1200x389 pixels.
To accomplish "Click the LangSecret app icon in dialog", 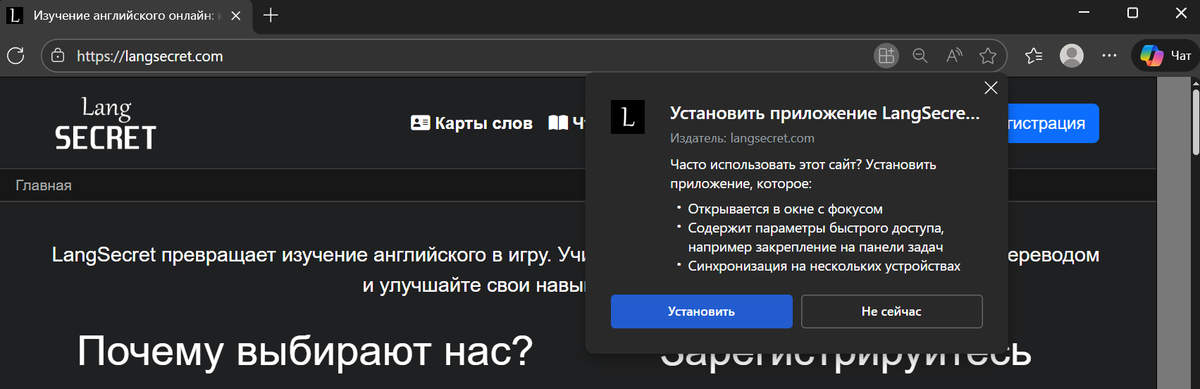I will tap(628, 117).
